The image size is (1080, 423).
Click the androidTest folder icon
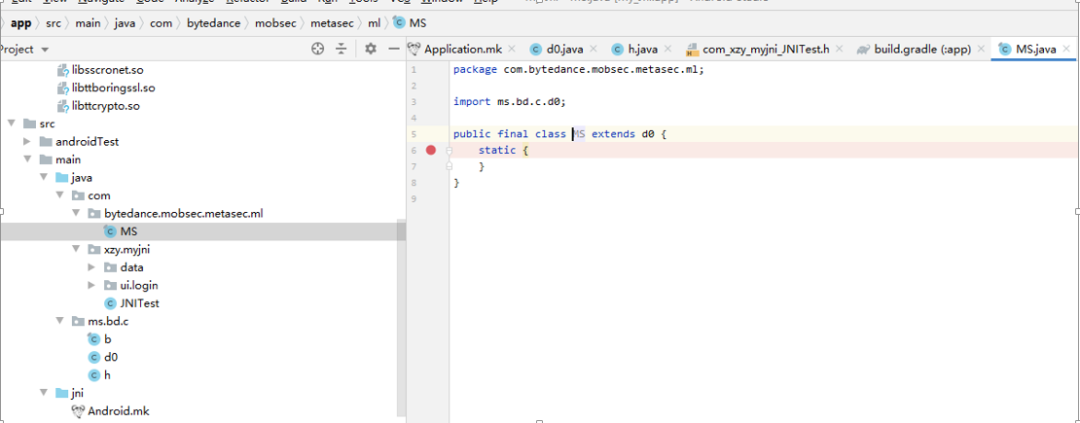coord(46,142)
